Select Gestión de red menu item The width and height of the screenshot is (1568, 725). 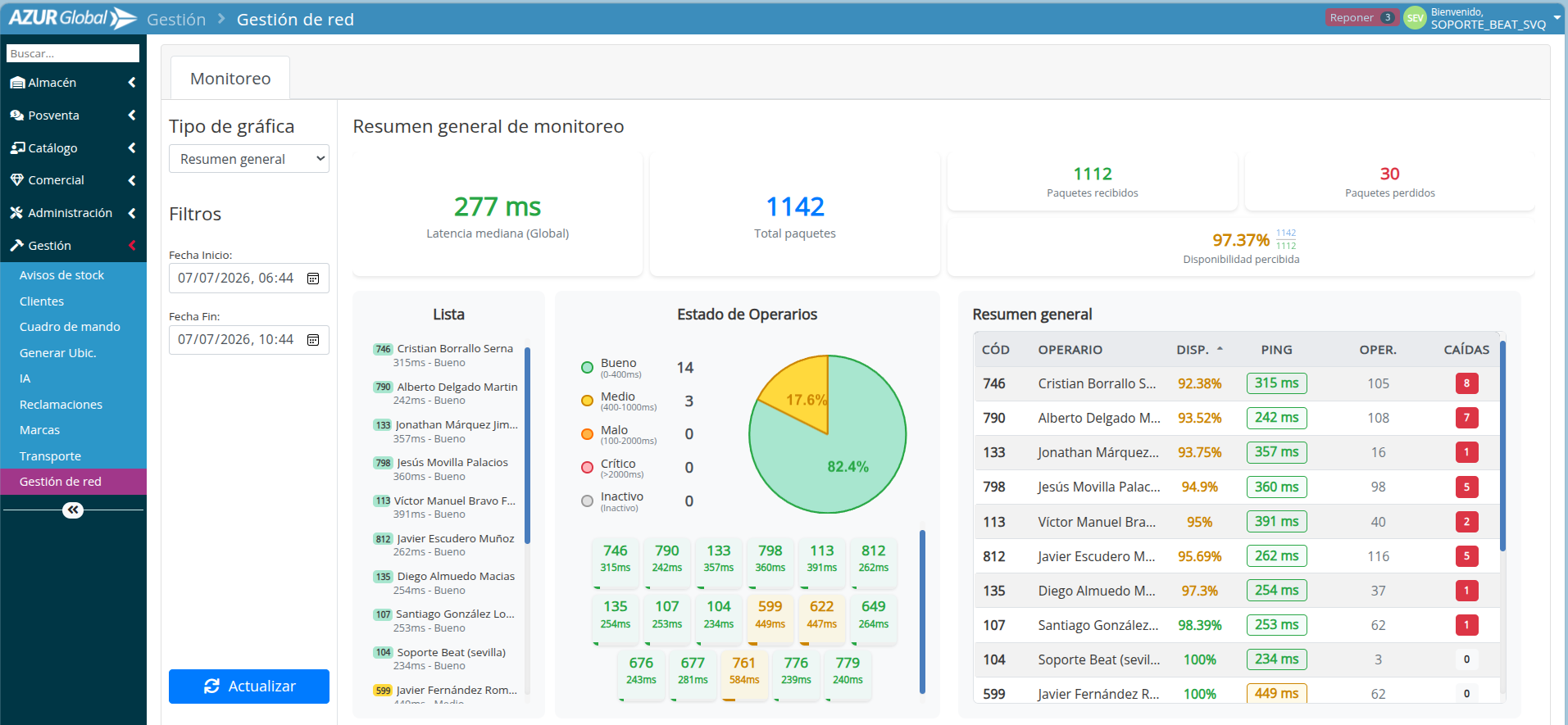[73, 482]
